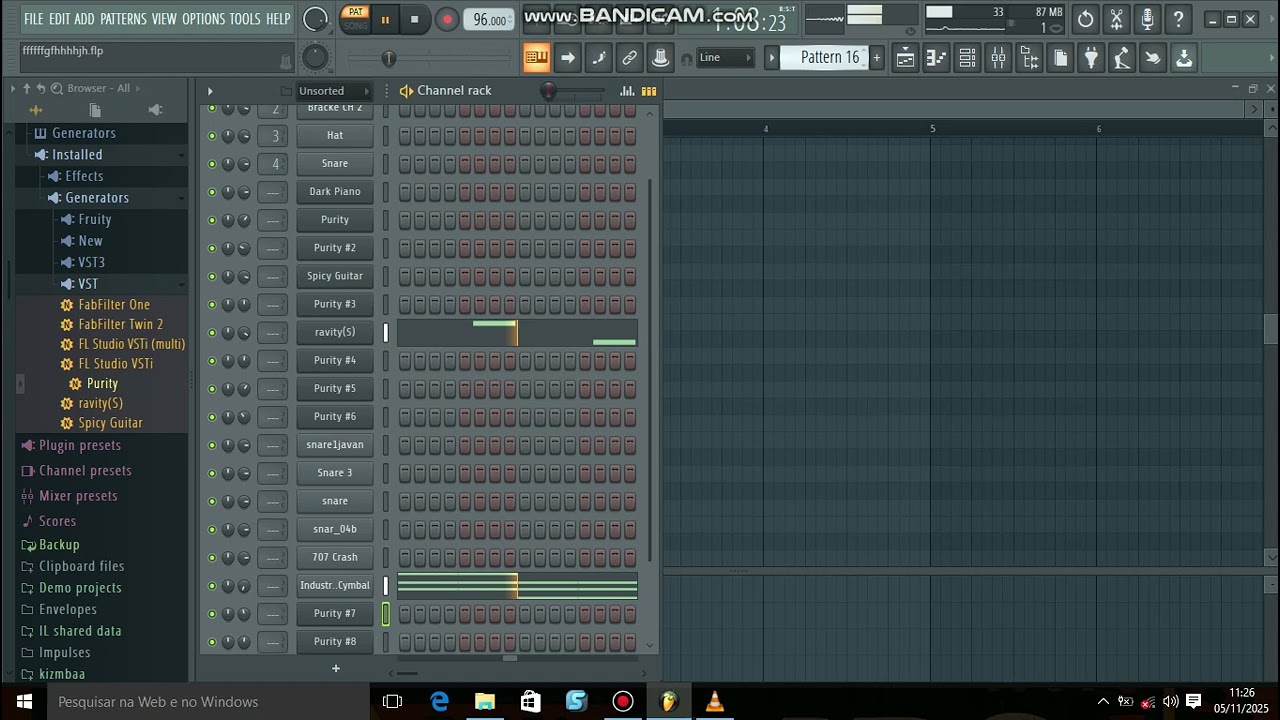The width and height of the screenshot is (1280, 720).
Task: Click the undo history circular arrow icon
Action: pos(1086,19)
